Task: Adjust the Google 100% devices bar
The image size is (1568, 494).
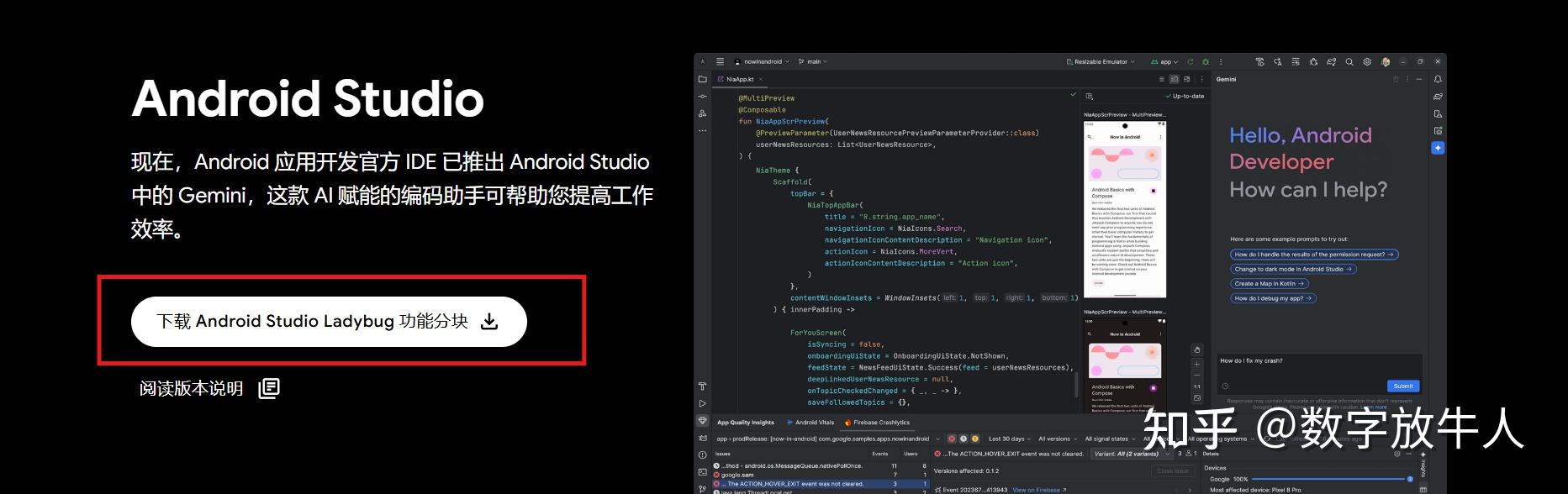Action: pyautogui.click(x=1332, y=479)
